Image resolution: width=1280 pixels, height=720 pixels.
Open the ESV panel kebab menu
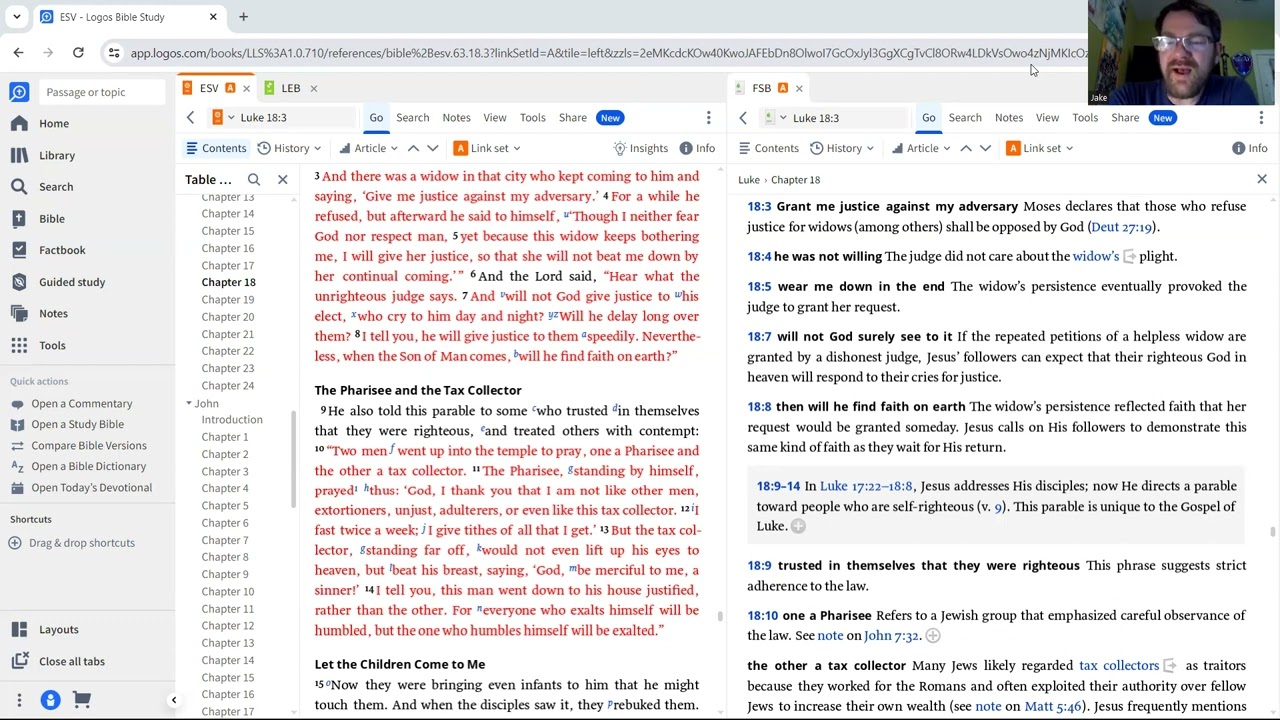[708, 118]
